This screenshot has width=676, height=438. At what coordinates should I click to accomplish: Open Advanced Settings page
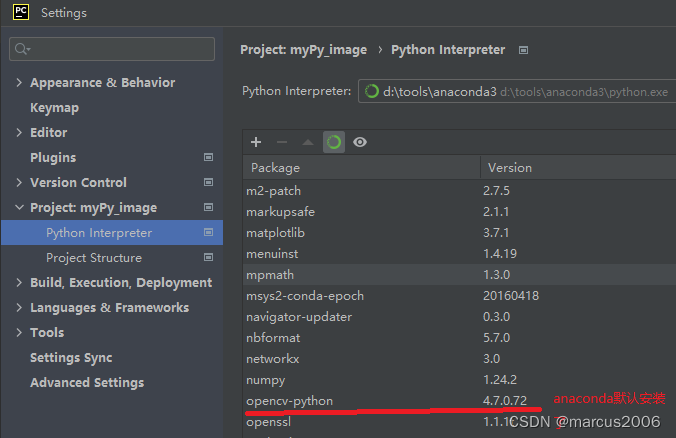pos(87,383)
